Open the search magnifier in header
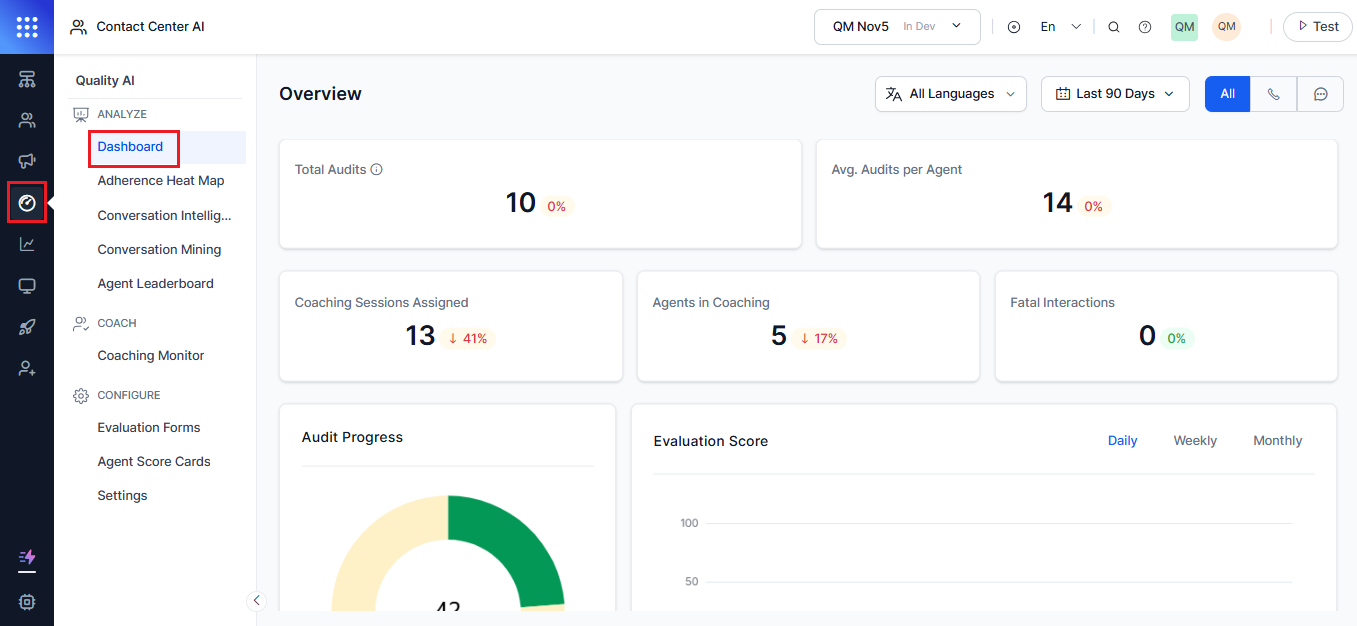Screen dimensions: 1357x626 point(1113,27)
